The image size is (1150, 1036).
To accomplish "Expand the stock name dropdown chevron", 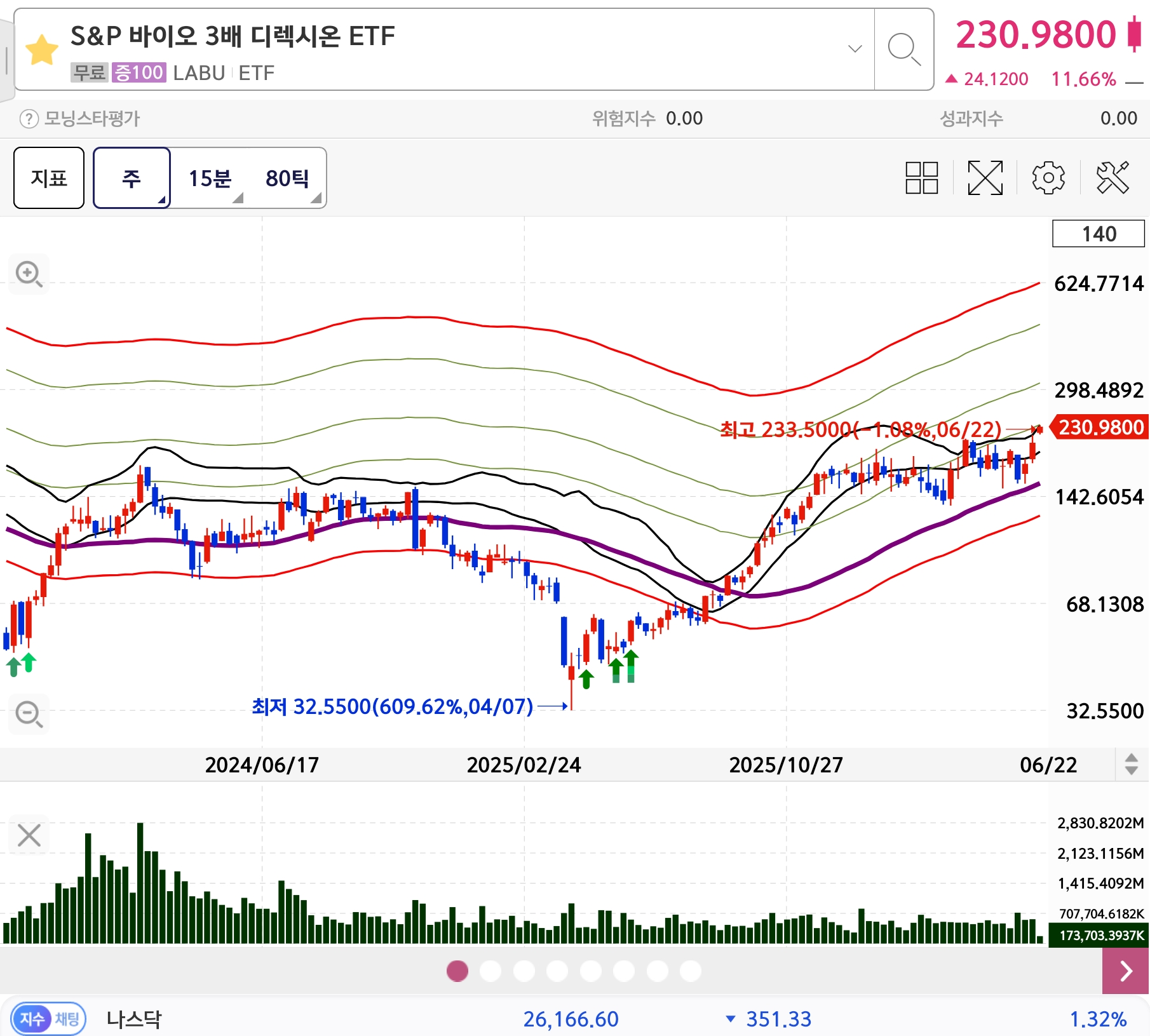I will click(855, 48).
